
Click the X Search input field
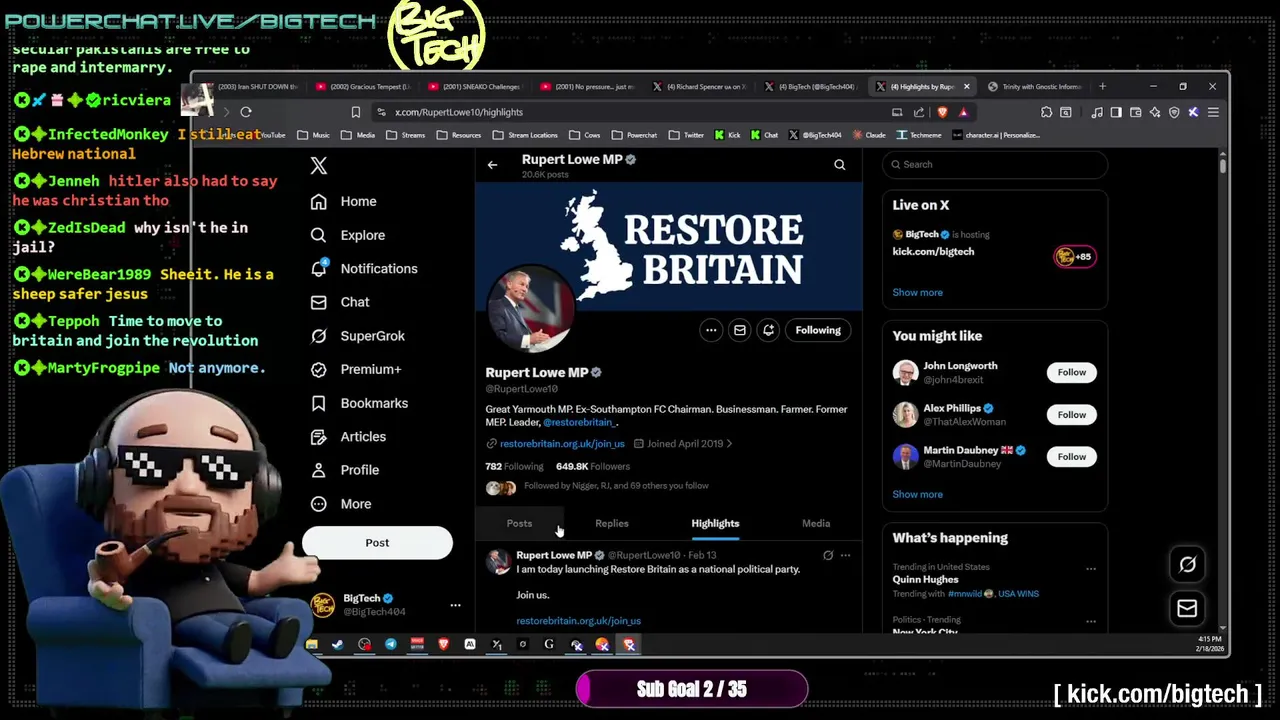click(x=995, y=165)
